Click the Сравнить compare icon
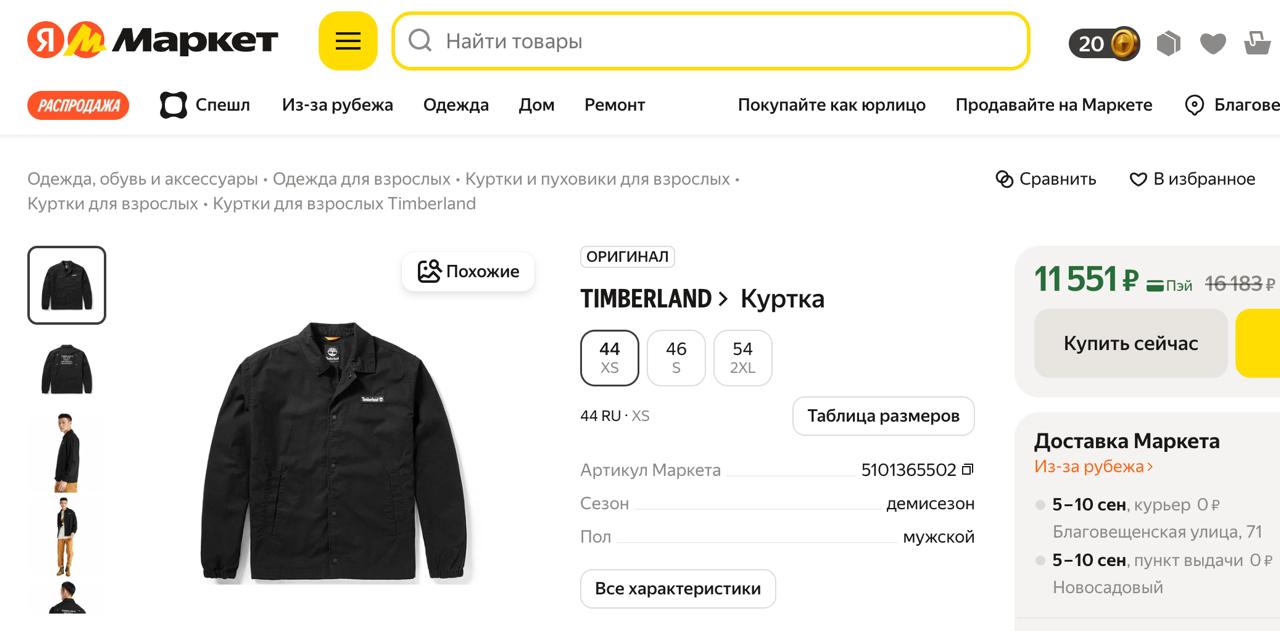The width and height of the screenshot is (1280, 631). pyautogui.click(x=1005, y=179)
